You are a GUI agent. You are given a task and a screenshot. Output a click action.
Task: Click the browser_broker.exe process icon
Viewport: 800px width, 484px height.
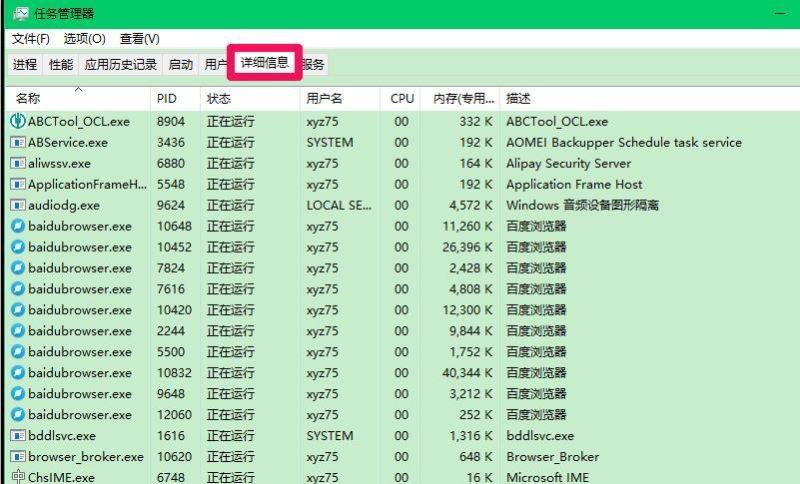(x=18, y=456)
